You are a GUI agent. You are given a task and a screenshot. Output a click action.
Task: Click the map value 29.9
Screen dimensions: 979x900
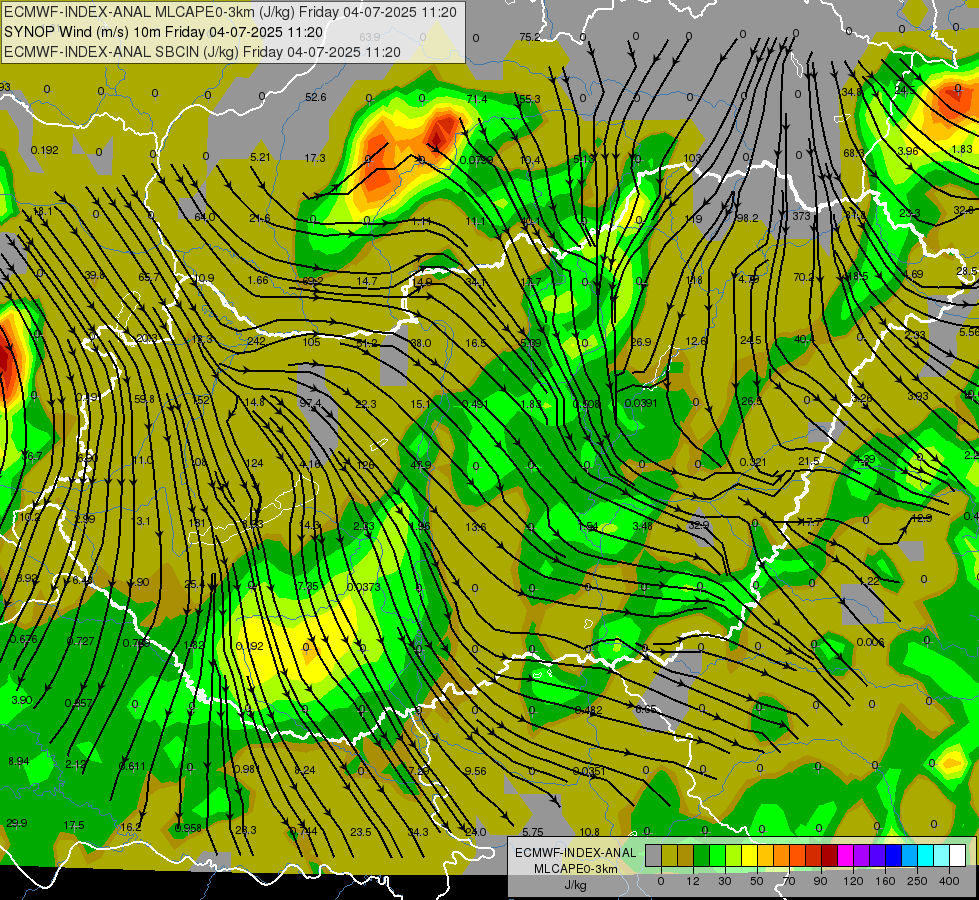(x=17, y=823)
